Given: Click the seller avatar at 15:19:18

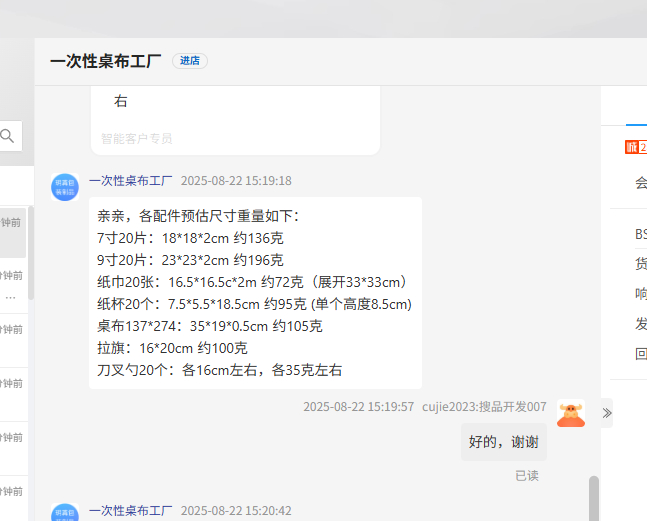Looking at the screenshot, I should coord(65,186).
